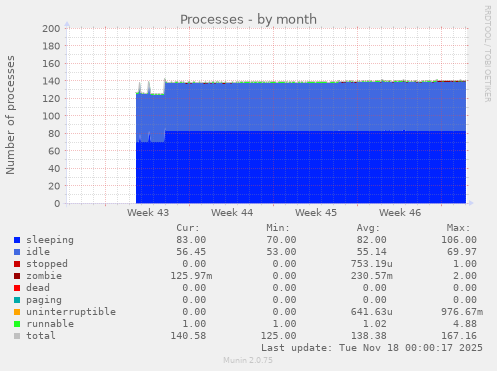Click the 'Number of processes' axis label
Image resolution: width=497 pixels, height=371 pixels.
tap(10, 115)
